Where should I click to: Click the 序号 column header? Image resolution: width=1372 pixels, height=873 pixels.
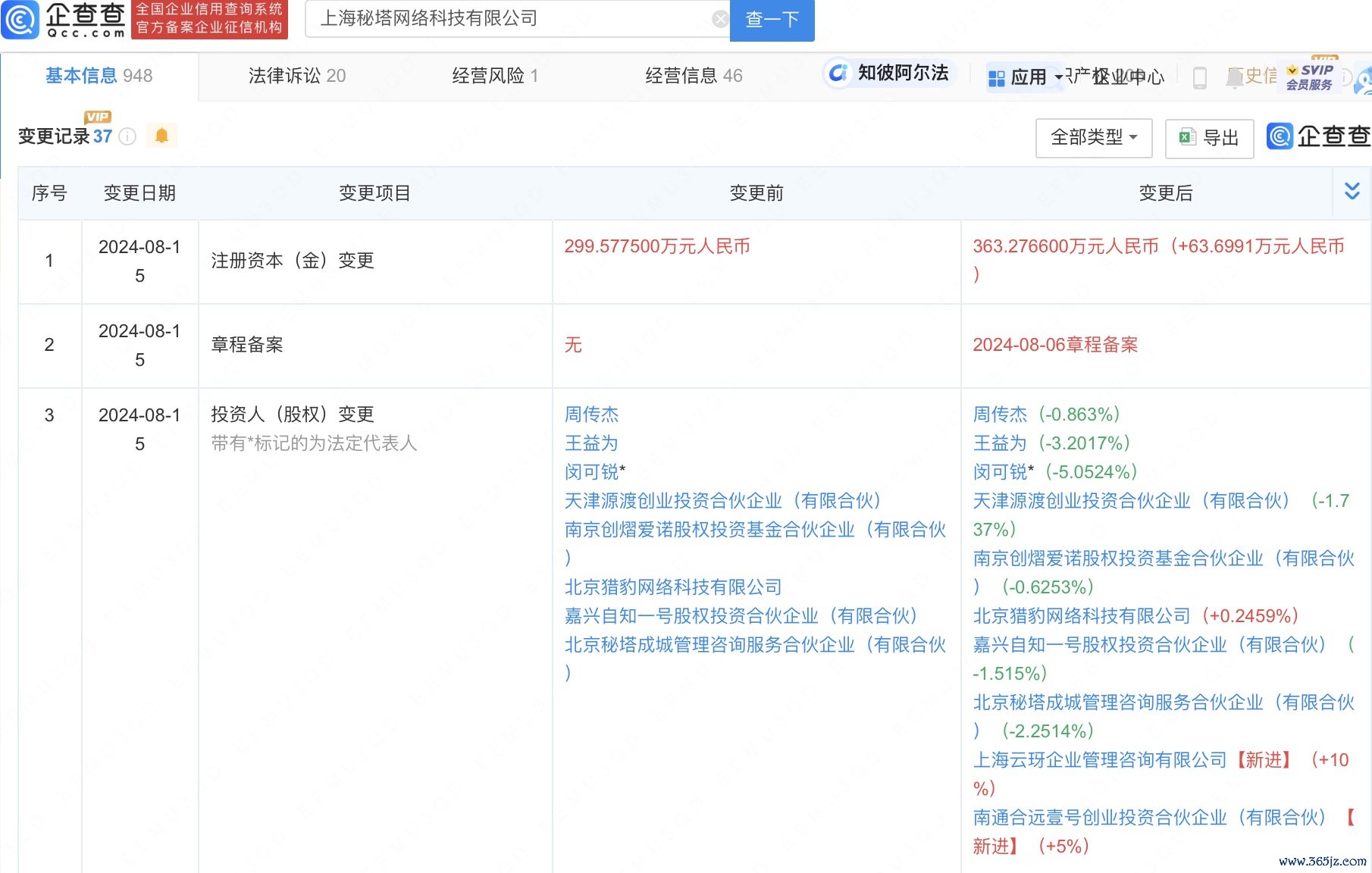[49, 193]
